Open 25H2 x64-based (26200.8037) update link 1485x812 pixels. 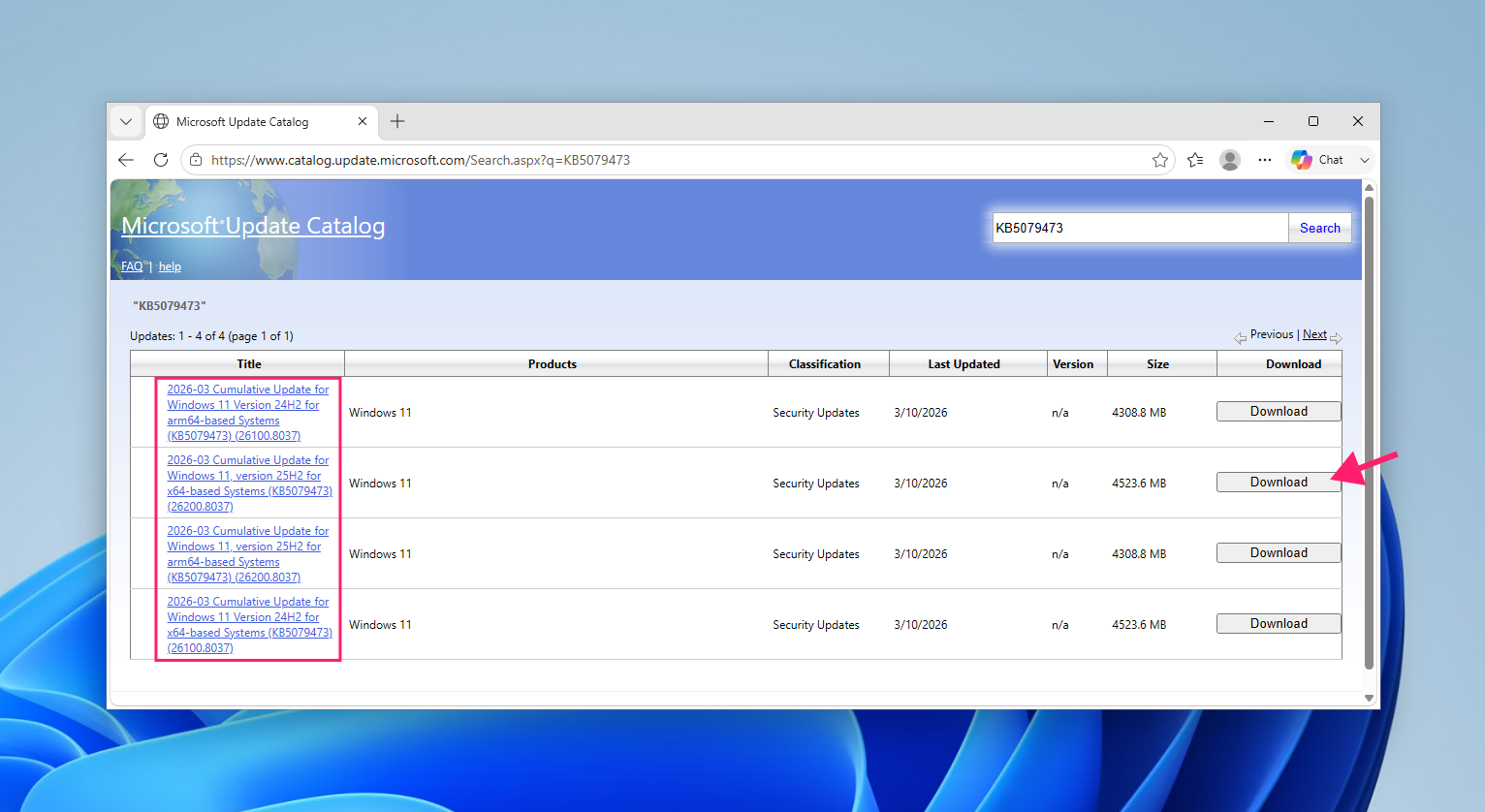[249, 484]
